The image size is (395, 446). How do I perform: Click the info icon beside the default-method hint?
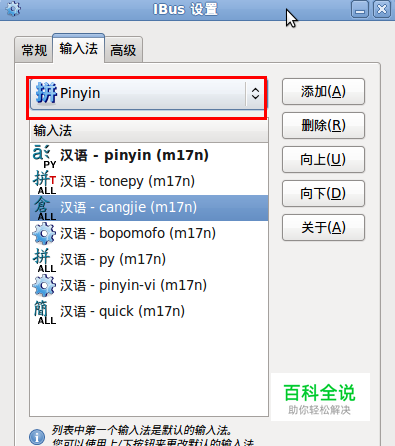tap(37, 436)
